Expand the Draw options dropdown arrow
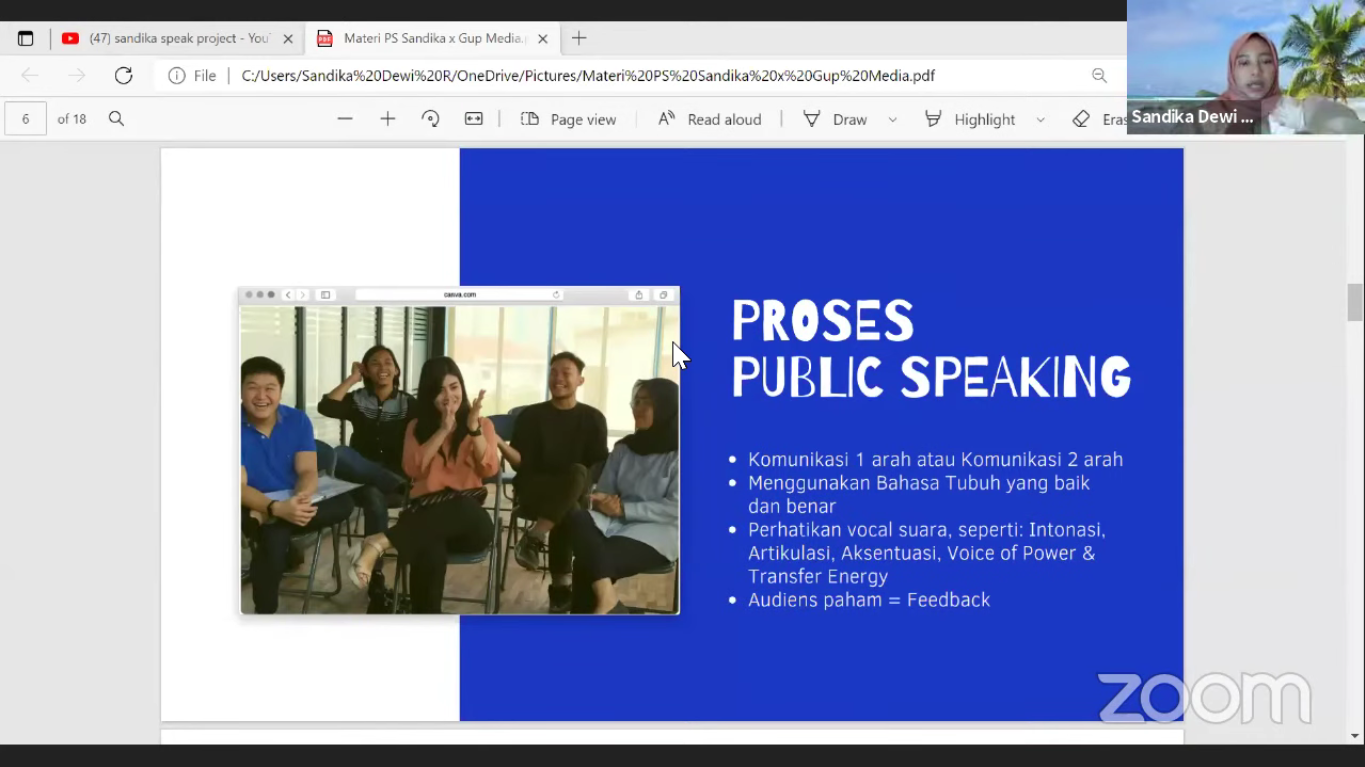Image resolution: width=1365 pixels, height=767 pixels. tap(893, 119)
